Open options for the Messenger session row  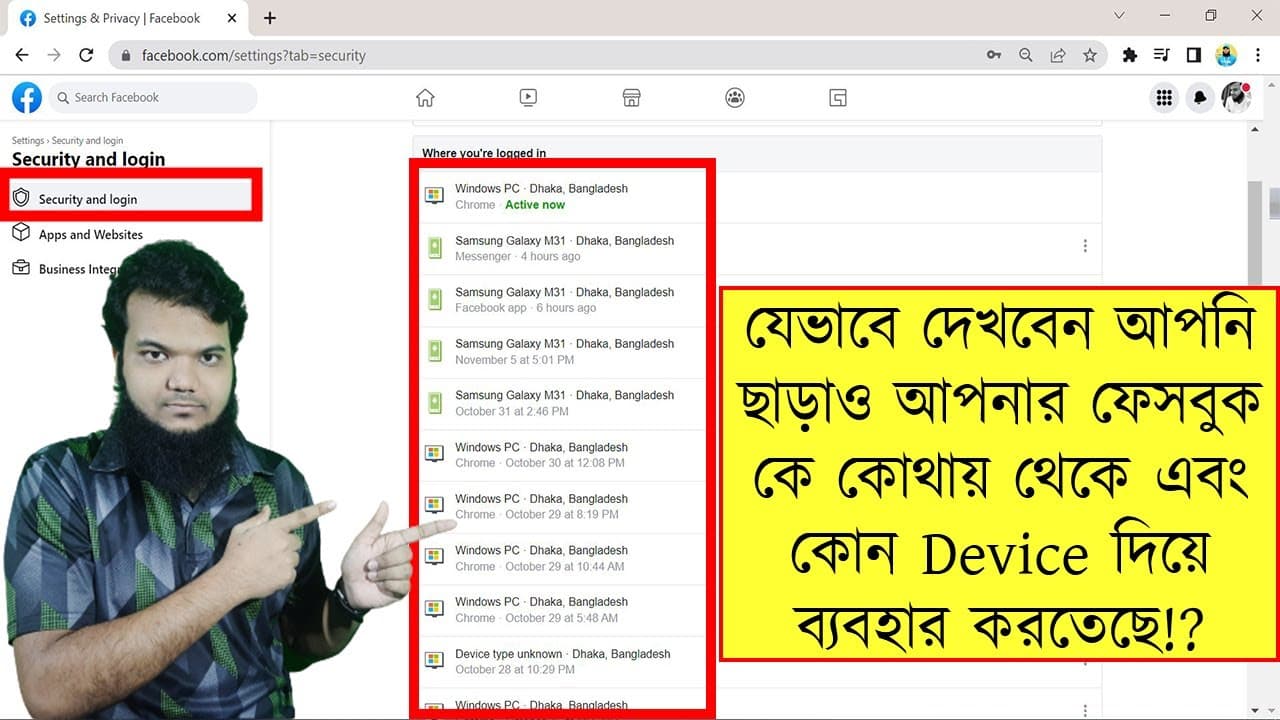1085,246
